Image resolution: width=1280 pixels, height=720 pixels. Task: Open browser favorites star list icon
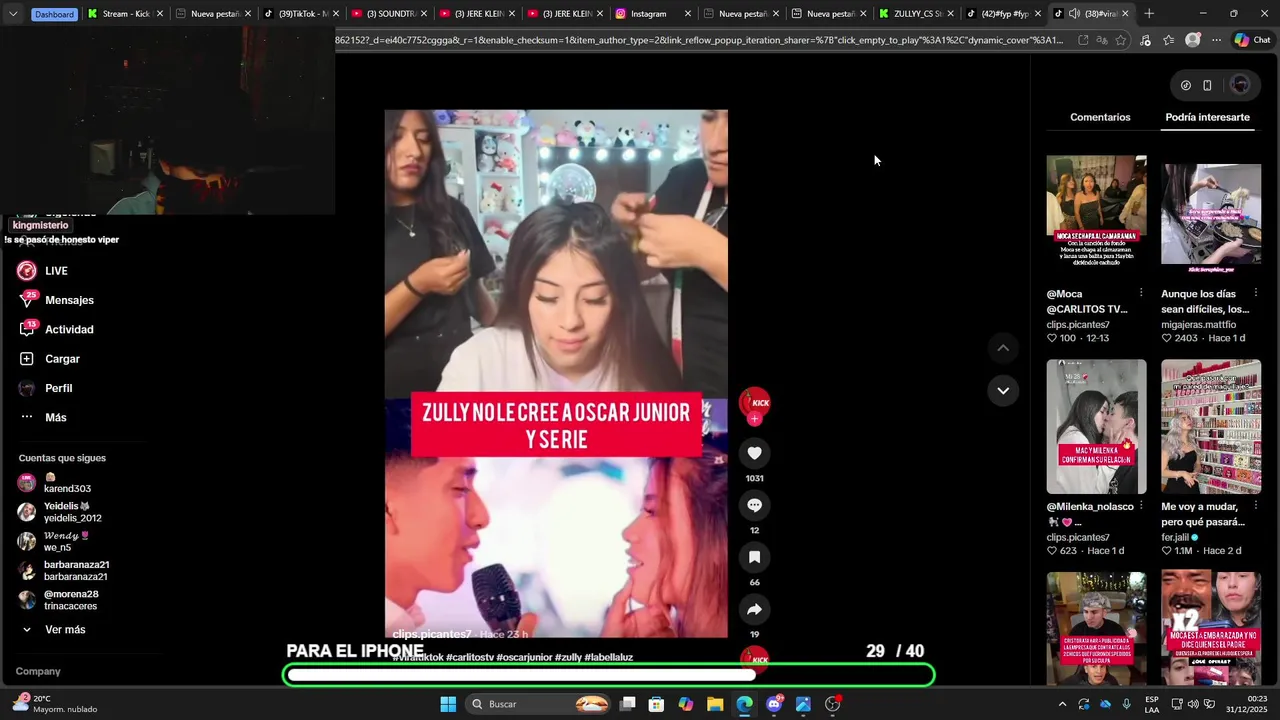click(1168, 40)
